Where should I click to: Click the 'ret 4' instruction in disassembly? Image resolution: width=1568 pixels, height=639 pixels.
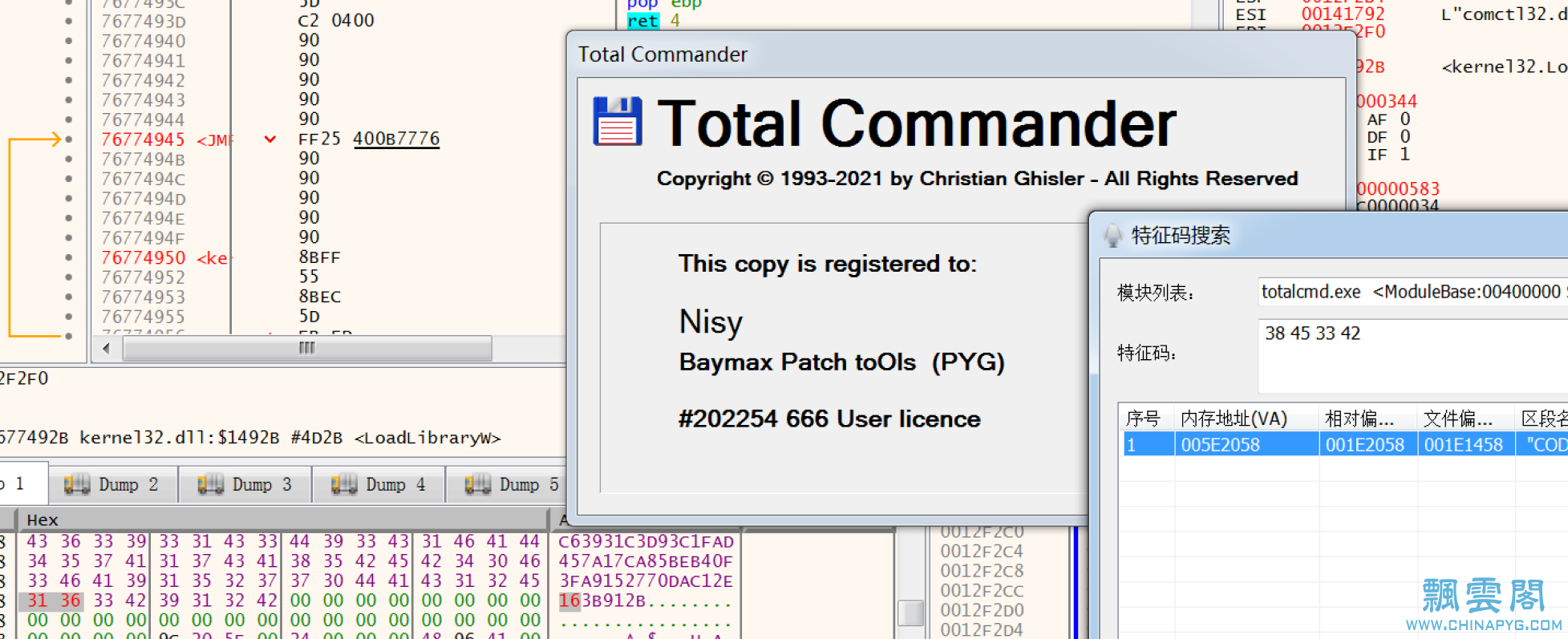point(654,21)
